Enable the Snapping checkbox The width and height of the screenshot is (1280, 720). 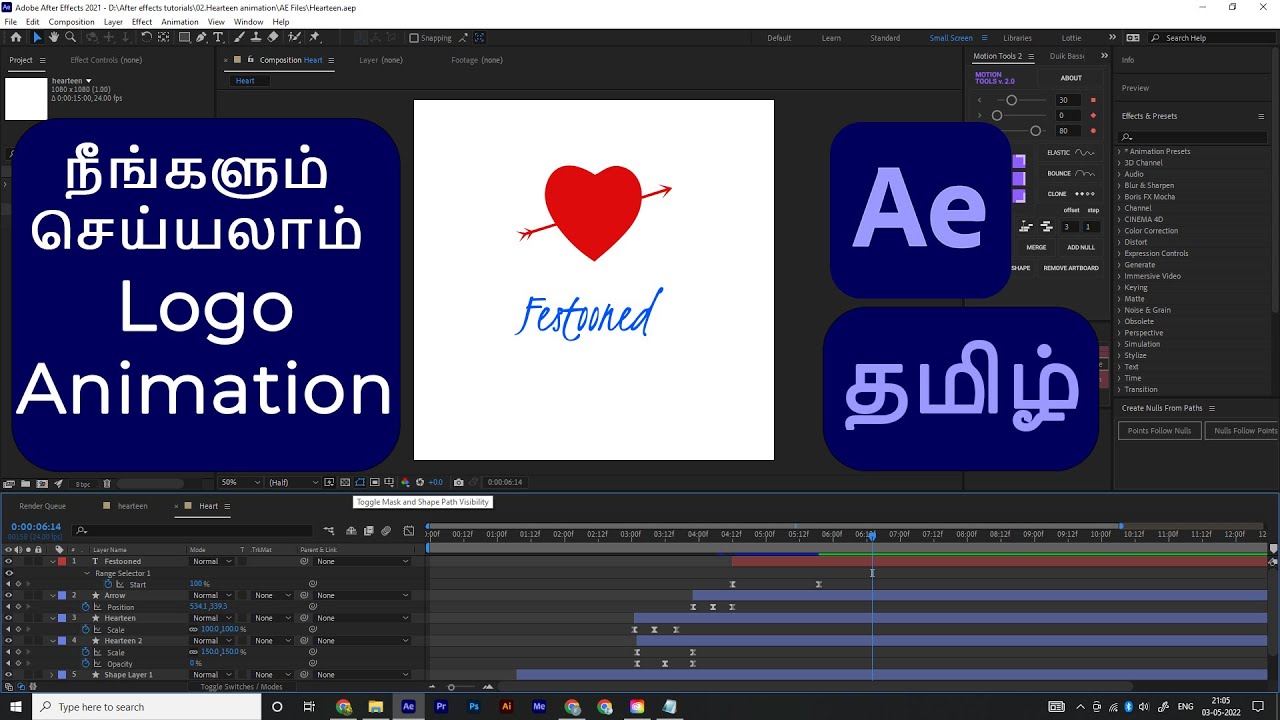pos(414,38)
